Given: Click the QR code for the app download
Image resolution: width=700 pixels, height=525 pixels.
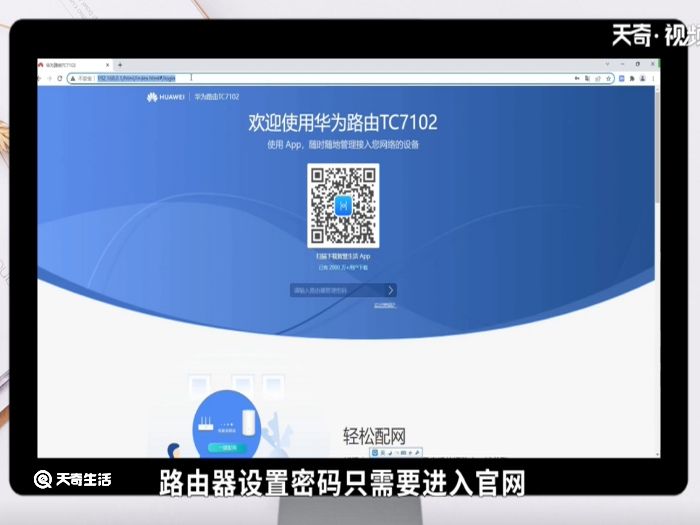Looking at the screenshot, I should 343,205.
